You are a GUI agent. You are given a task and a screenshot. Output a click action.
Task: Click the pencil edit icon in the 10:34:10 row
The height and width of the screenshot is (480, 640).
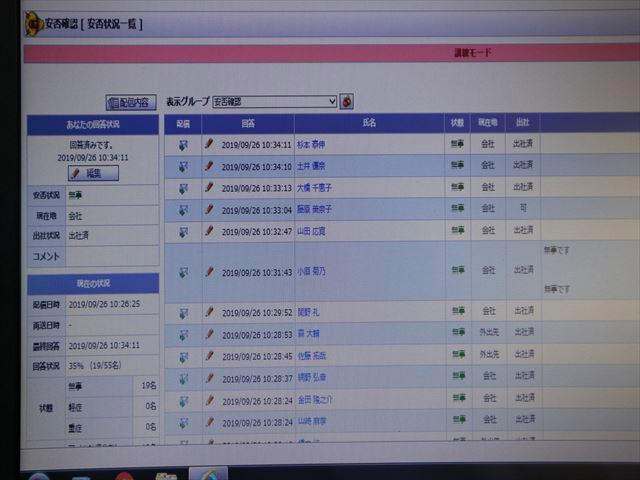point(209,166)
